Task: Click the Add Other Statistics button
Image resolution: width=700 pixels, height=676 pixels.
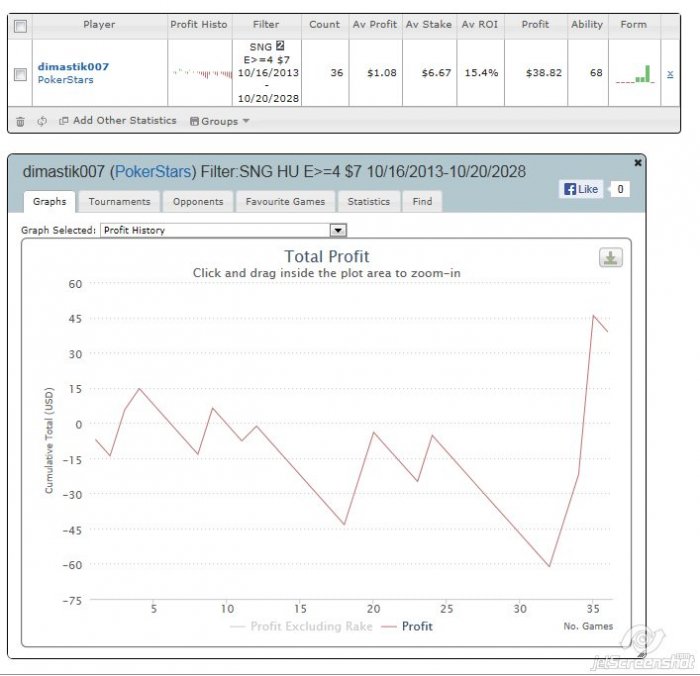Action: (x=118, y=121)
